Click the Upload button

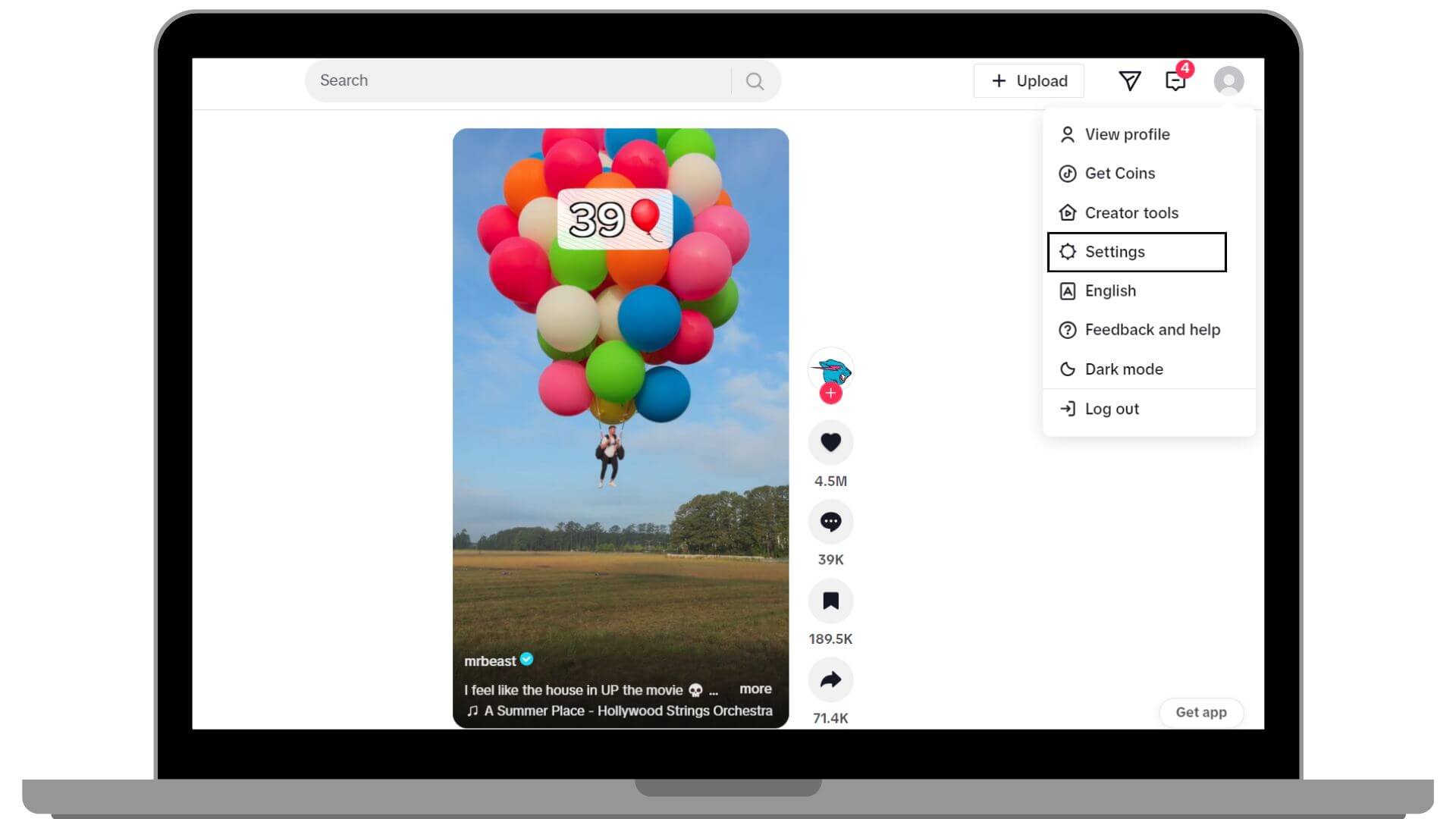click(1029, 81)
